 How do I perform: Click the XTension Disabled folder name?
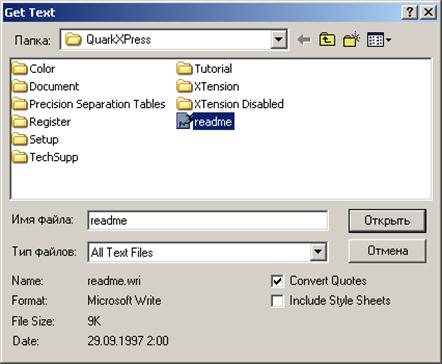239,104
